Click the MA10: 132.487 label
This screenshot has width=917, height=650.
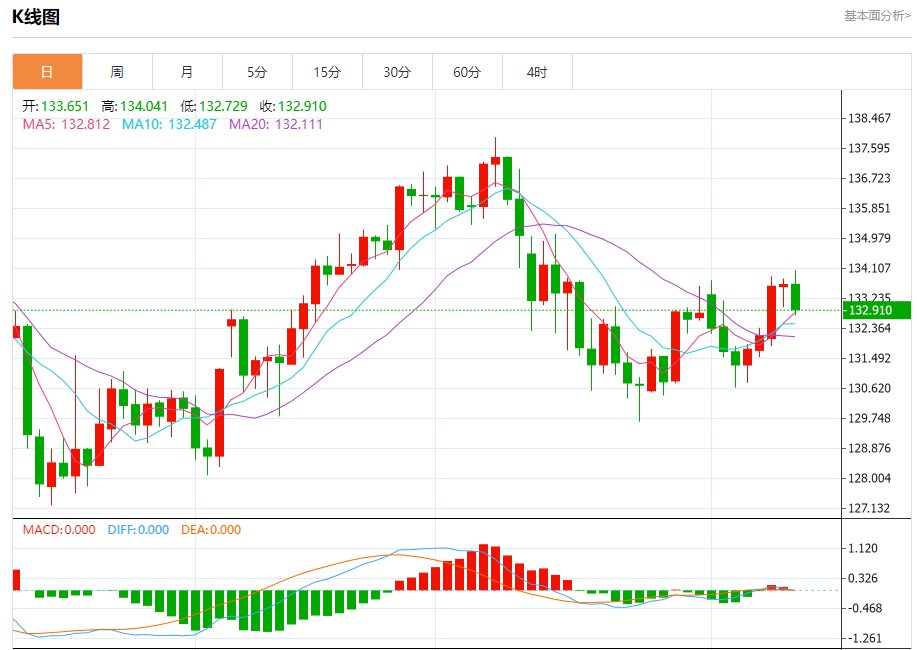click(x=169, y=124)
